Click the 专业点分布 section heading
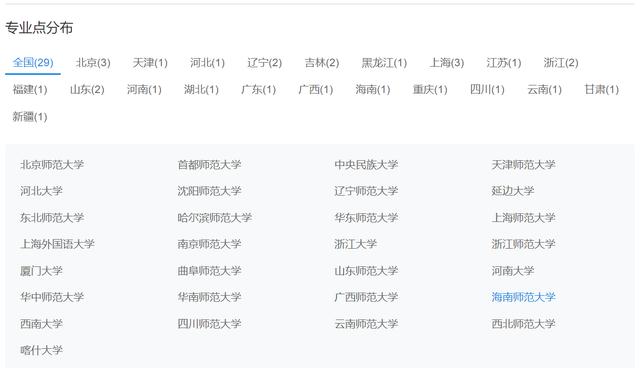 39,28
